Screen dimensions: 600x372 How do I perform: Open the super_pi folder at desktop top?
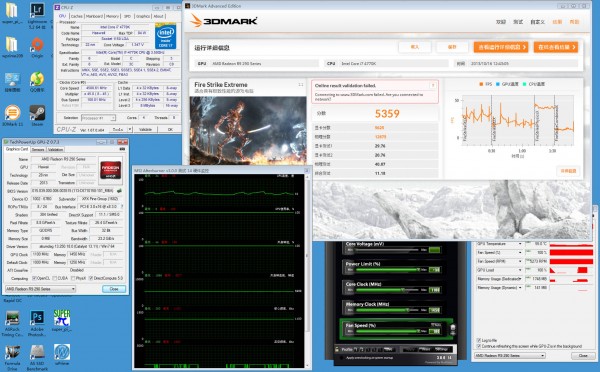[x=12, y=13]
